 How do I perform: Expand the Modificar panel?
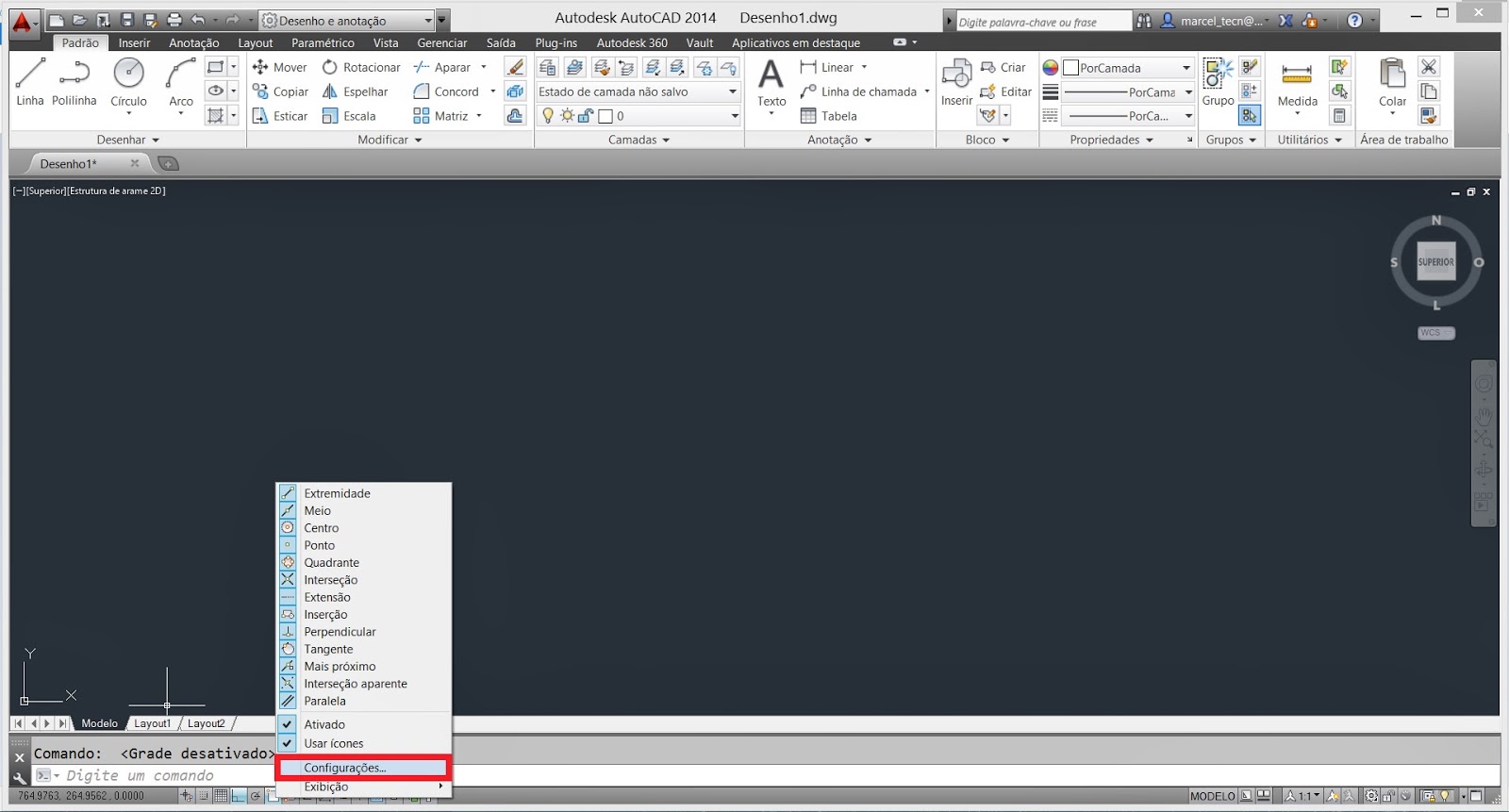coord(390,140)
